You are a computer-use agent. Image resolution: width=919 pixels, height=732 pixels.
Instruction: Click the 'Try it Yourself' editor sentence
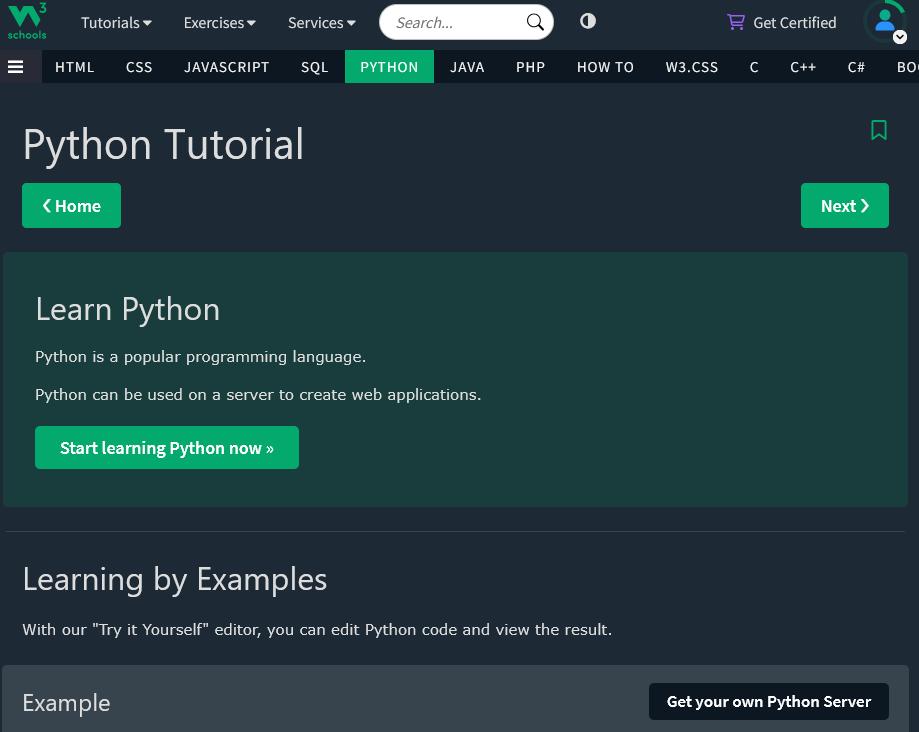tap(317, 630)
